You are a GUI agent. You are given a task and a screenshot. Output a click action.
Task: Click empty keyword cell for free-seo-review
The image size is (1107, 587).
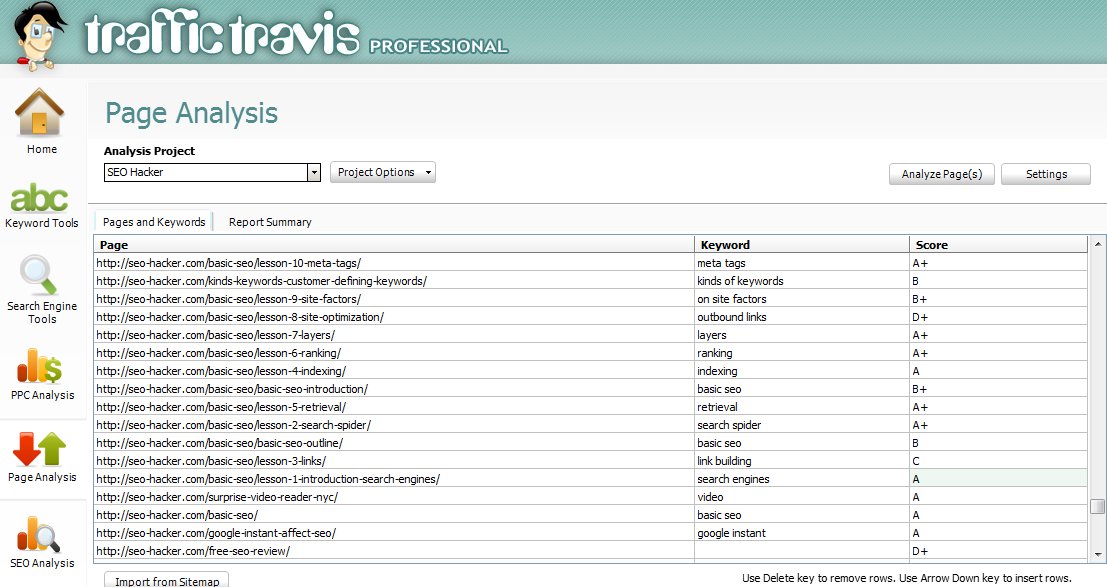[x=802, y=551]
